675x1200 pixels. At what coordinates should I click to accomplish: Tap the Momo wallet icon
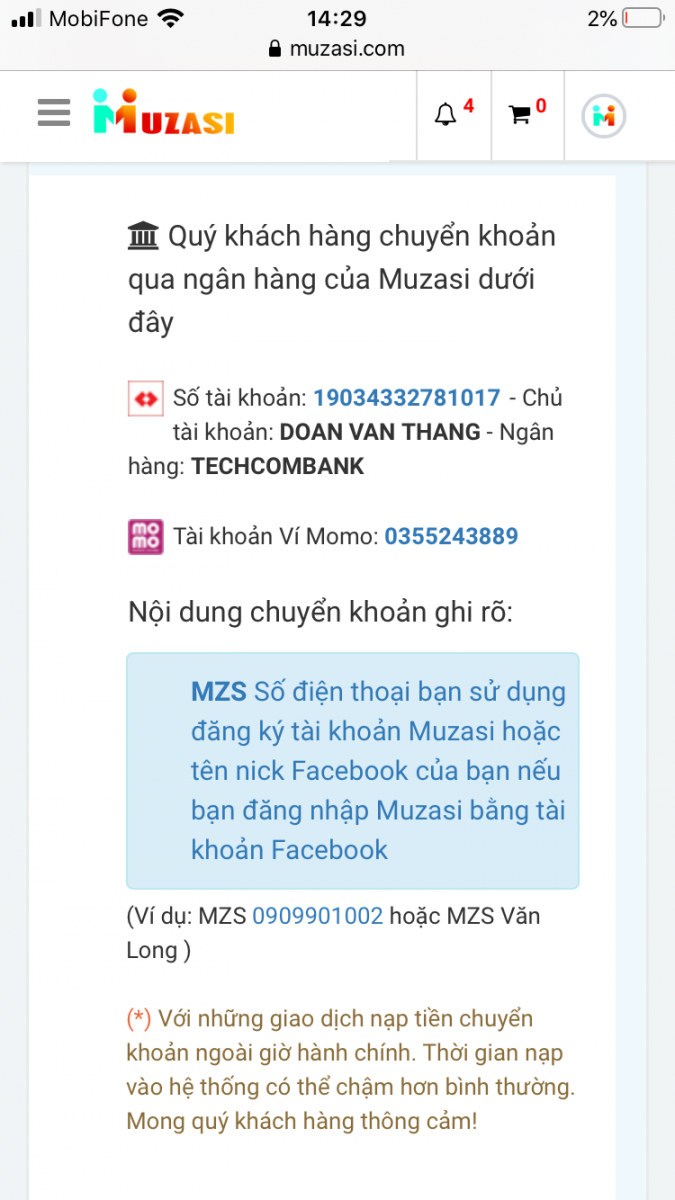click(x=146, y=537)
